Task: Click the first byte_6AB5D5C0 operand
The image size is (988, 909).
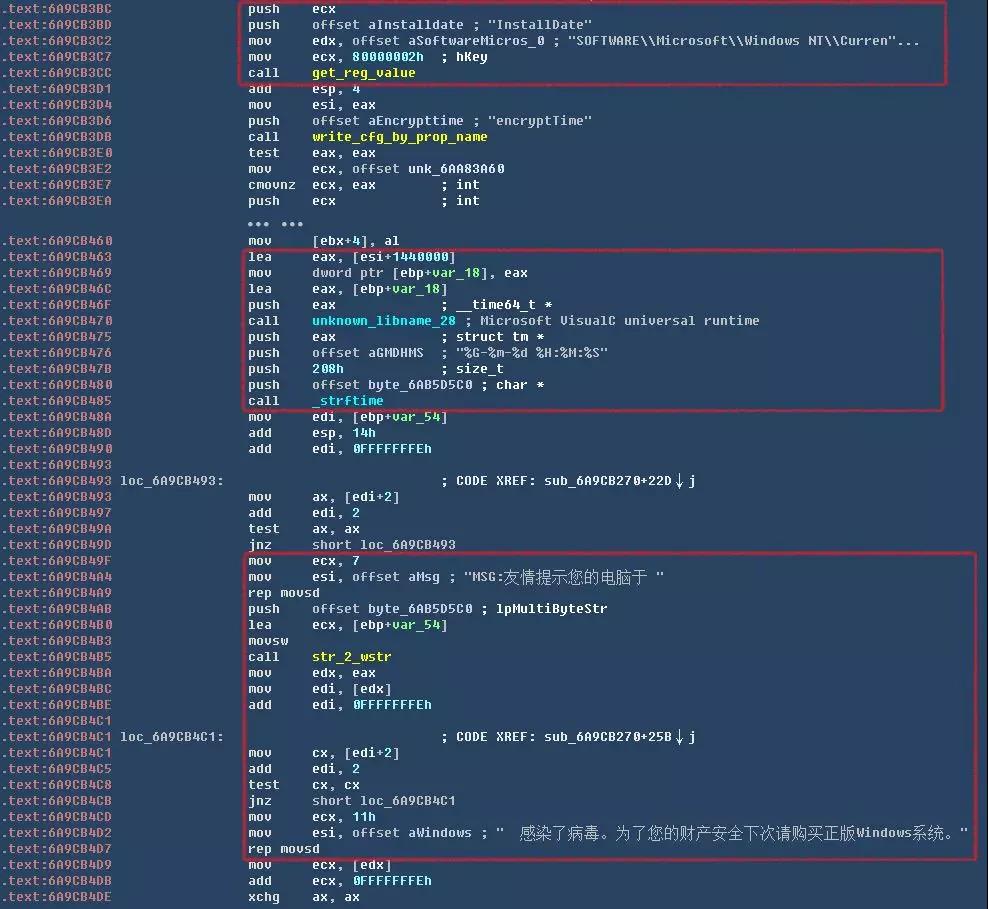Action: pyautogui.click(x=420, y=385)
